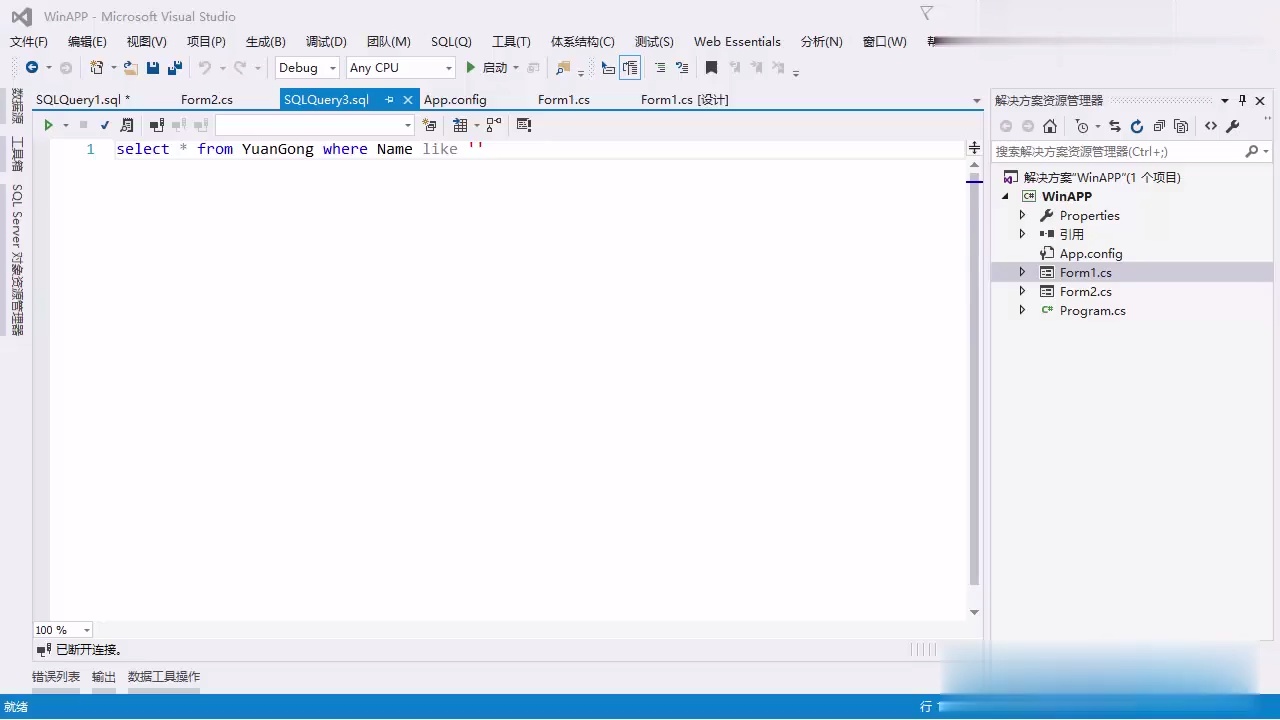Open the Debug configuration dropdown
This screenshot has width=1280, height=720.
[x=305, y=67]
